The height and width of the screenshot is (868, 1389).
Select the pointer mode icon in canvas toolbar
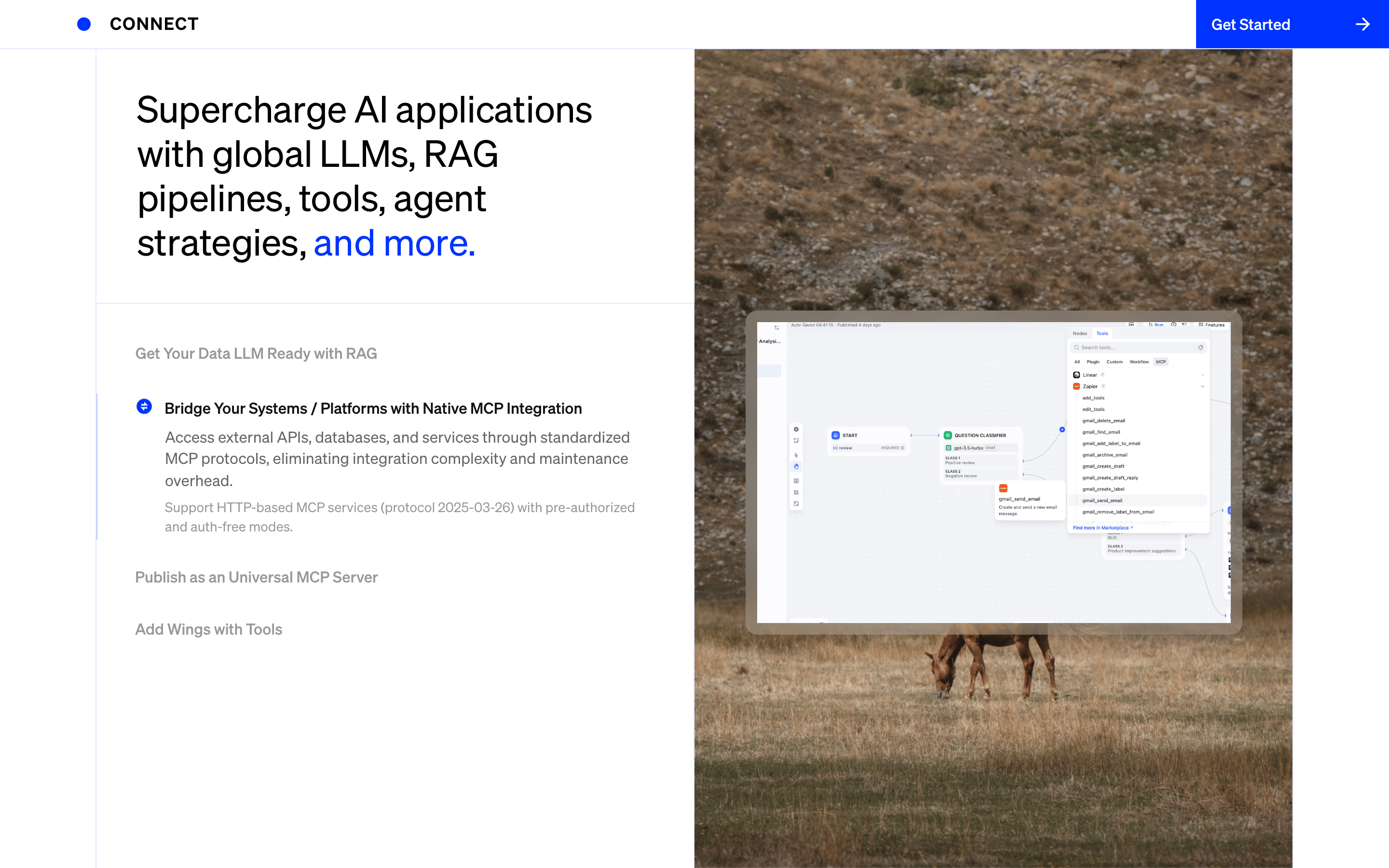(x=796, y=455)
